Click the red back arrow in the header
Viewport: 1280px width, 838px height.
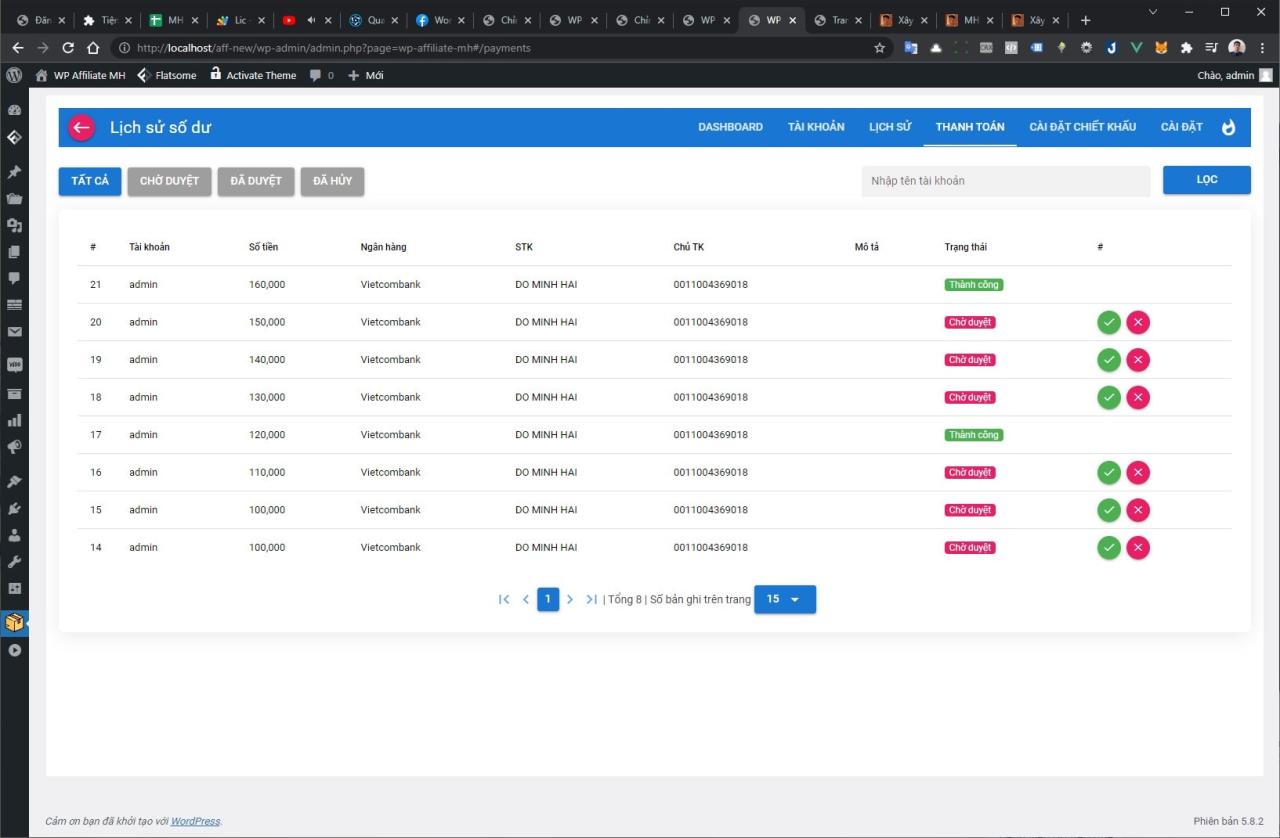point(81,127)
